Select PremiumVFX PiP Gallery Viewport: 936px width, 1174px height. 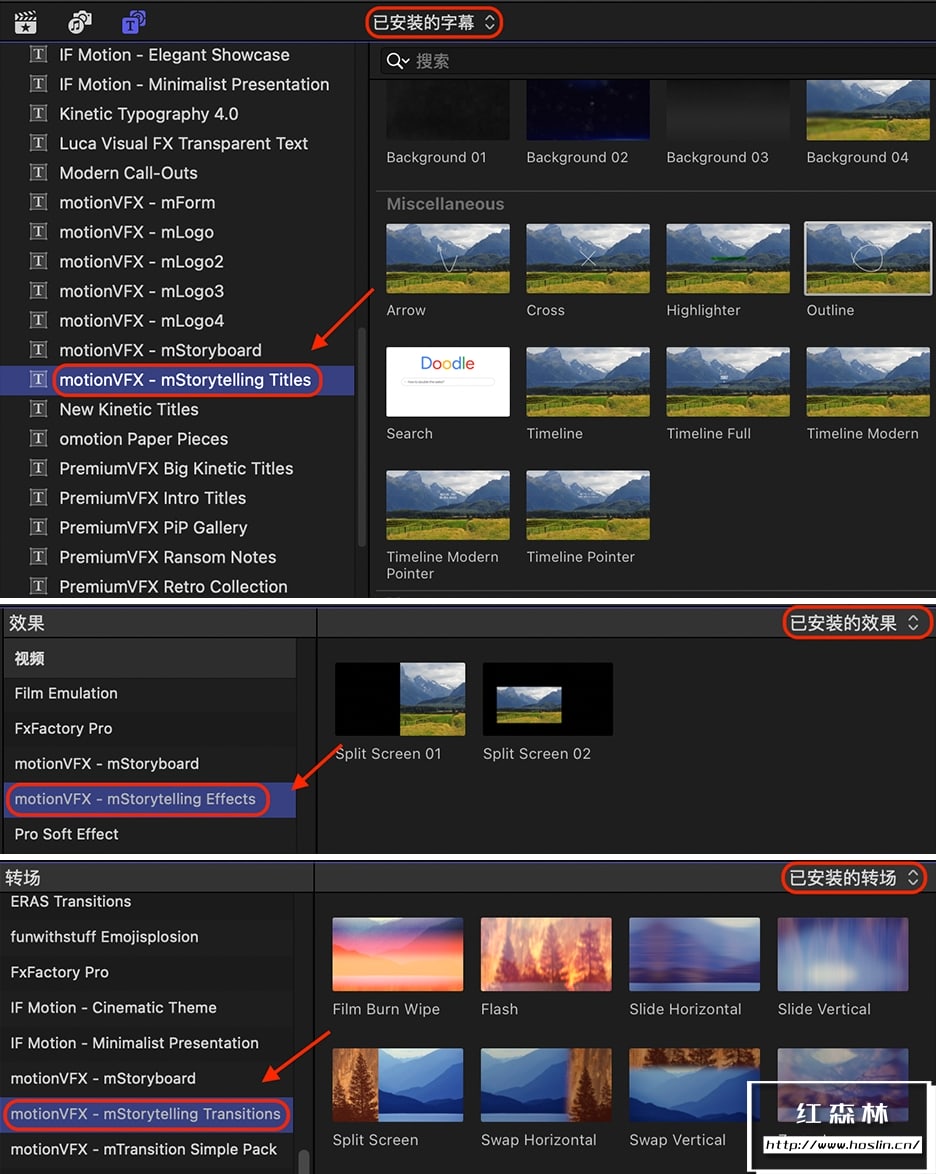point(153,527)
